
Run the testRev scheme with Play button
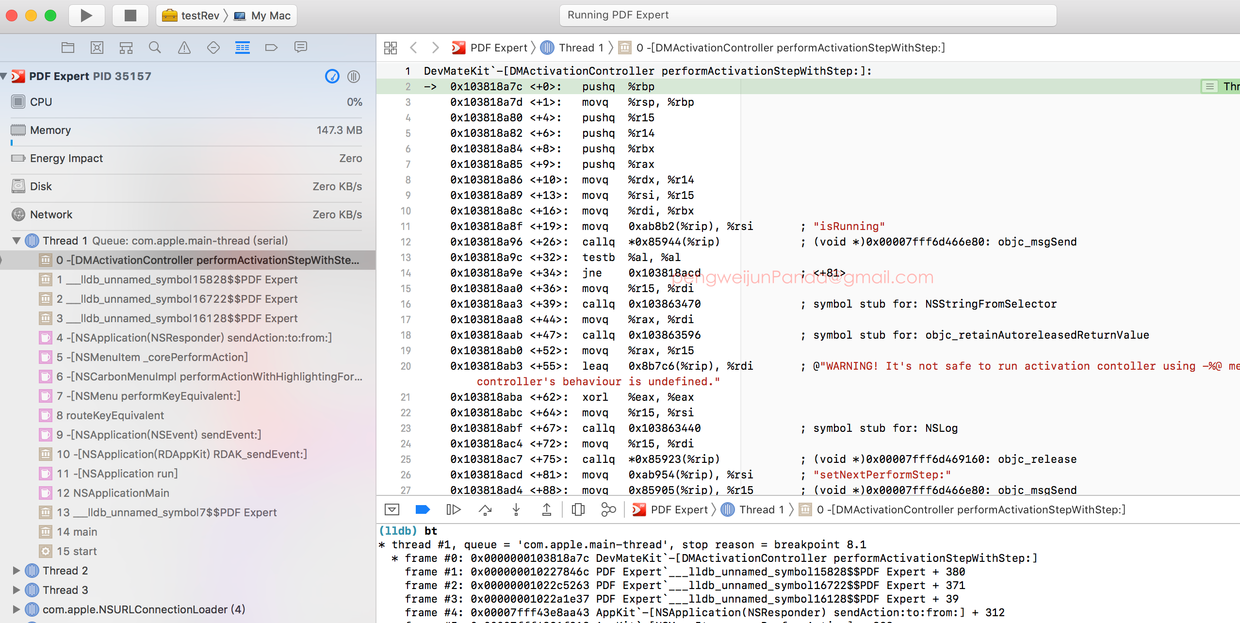point(87,15)
